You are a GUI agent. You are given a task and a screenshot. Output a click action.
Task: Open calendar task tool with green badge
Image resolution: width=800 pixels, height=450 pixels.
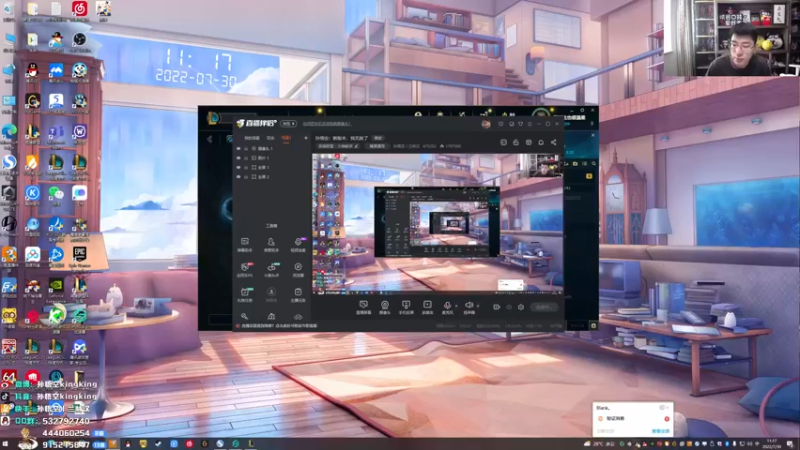pos(245,294)
